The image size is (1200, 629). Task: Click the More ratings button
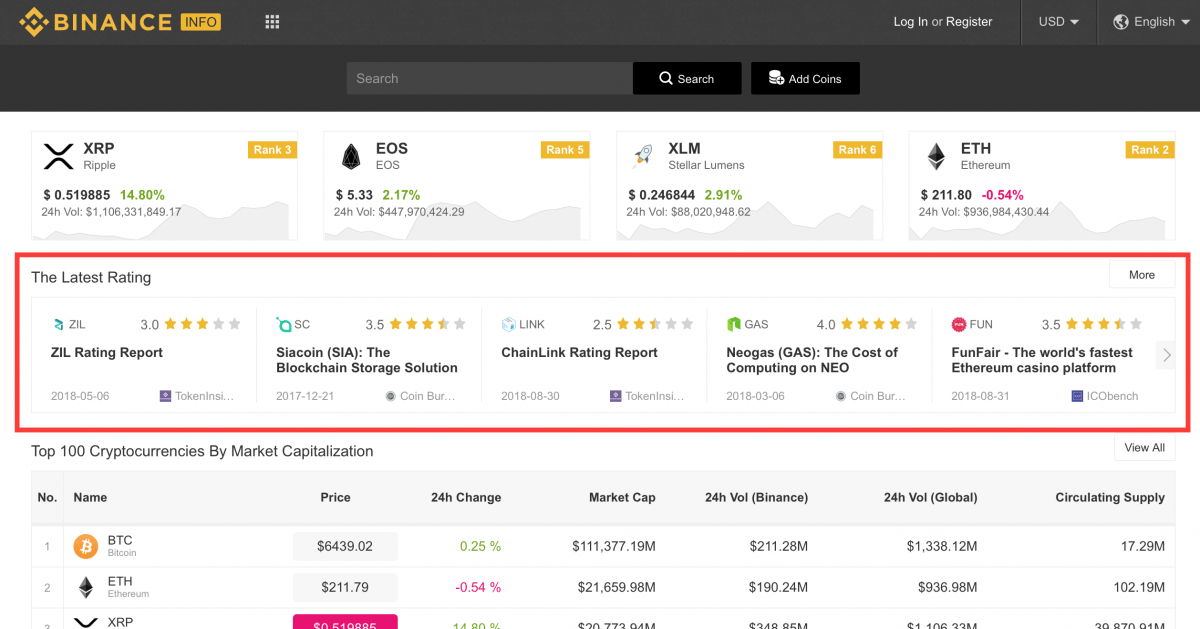[x=1141, y=275]
